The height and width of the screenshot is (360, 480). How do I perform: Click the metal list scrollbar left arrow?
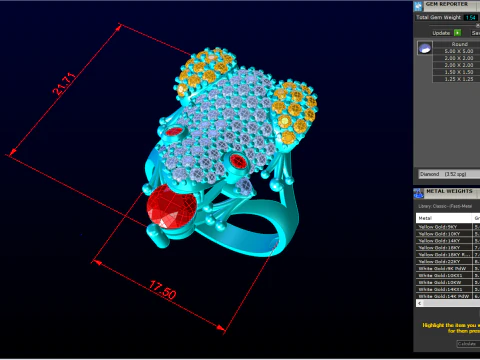419,303
